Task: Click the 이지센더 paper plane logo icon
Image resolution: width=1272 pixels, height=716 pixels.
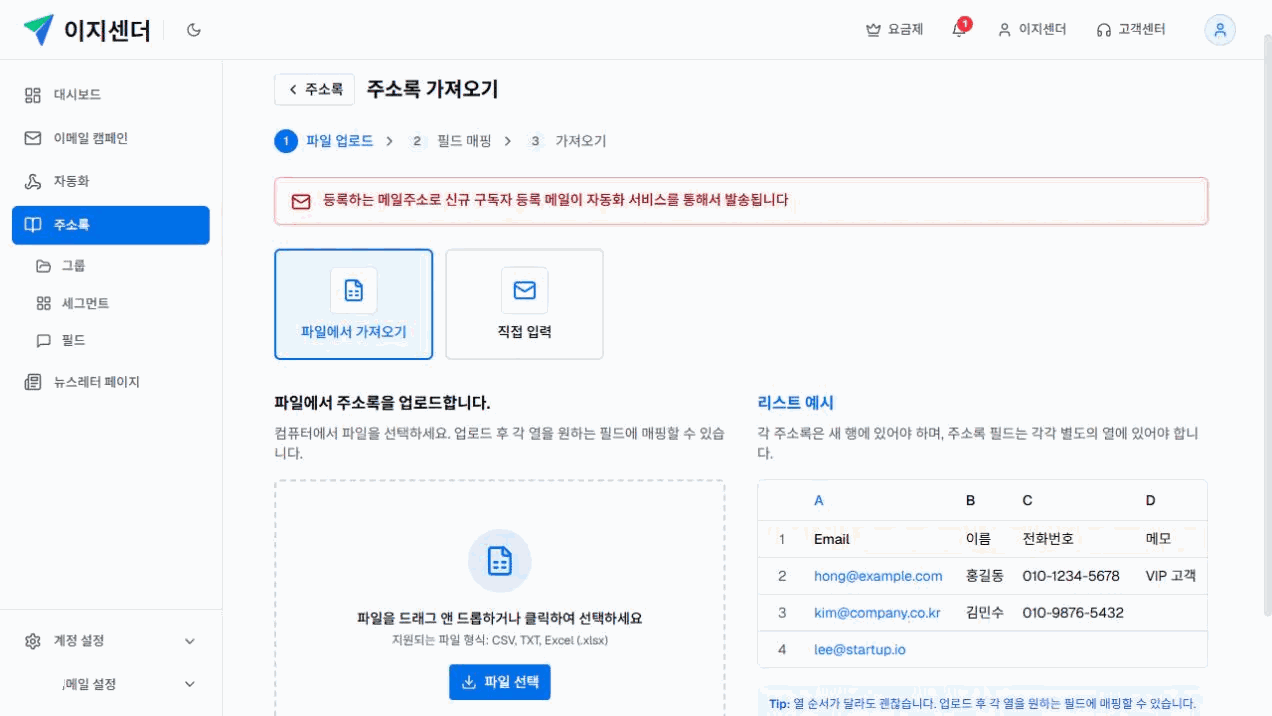Action: click(39, 30)
